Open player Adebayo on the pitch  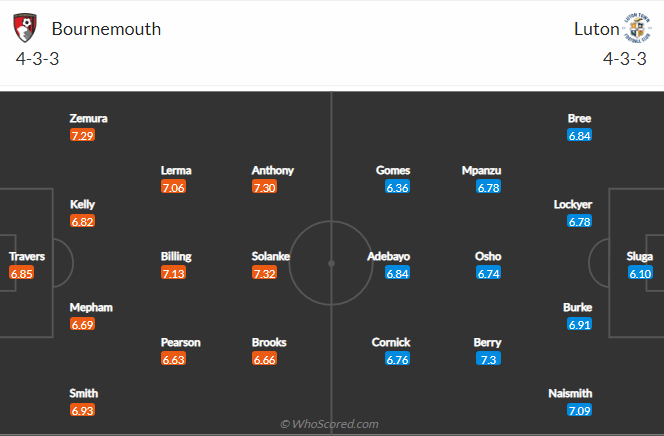pos(388,257)
